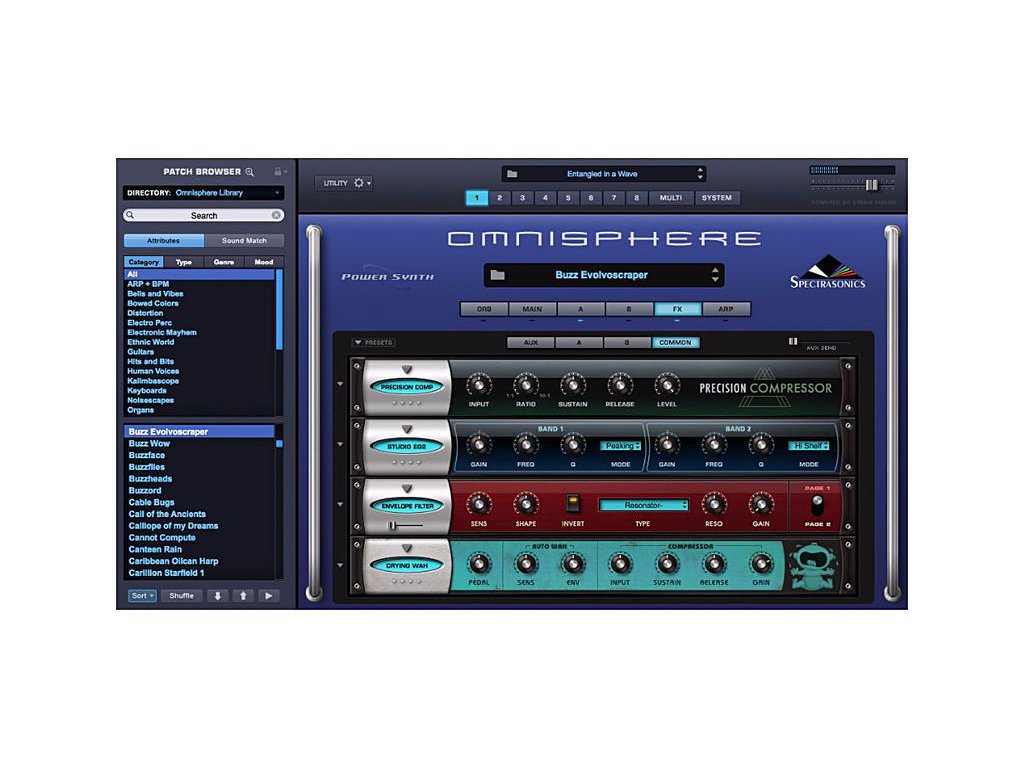Open the Band 1 Mode dropdown showing Peaking
Image resolution: width=1024 pixels, height=768 pixels.
[620, 446]
